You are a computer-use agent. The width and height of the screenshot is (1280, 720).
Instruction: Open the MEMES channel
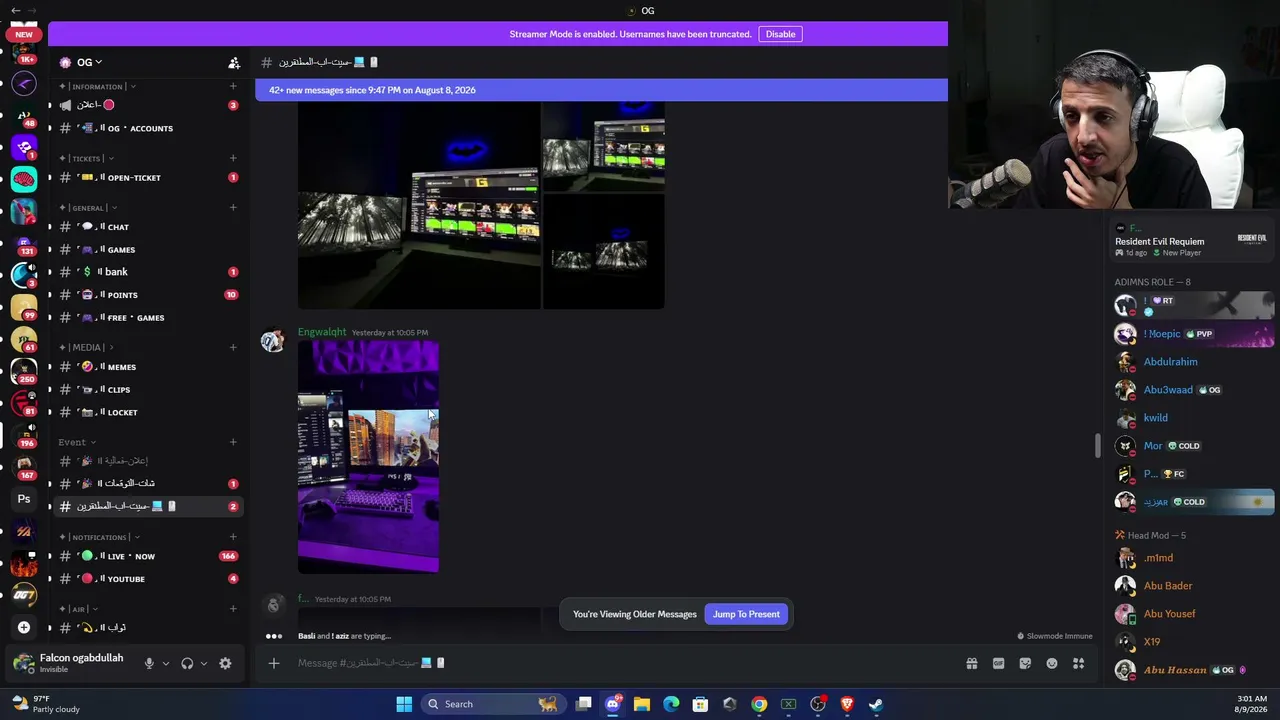[x=148, y=367]
